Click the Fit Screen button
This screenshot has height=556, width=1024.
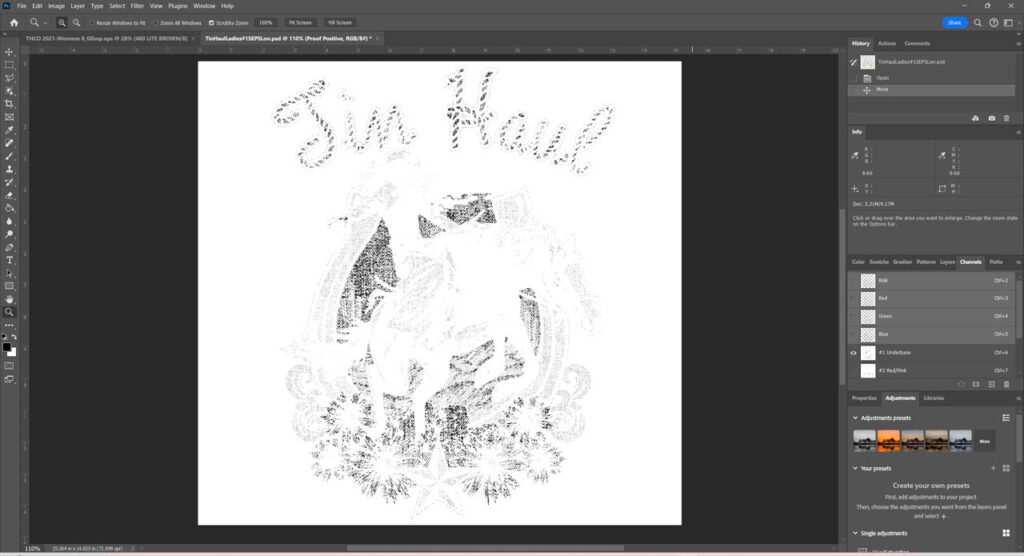point(299,22)
